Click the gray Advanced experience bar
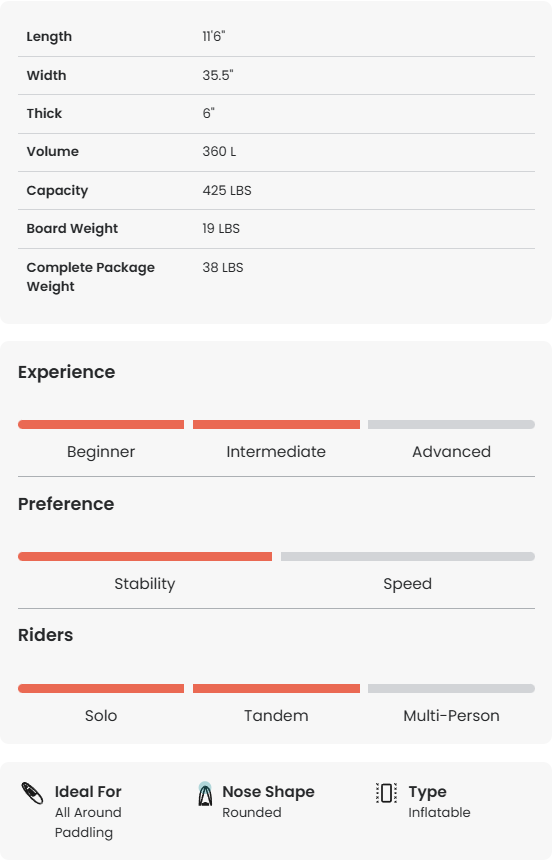Viewport: 558px width, 864px height. coord(451,424)
